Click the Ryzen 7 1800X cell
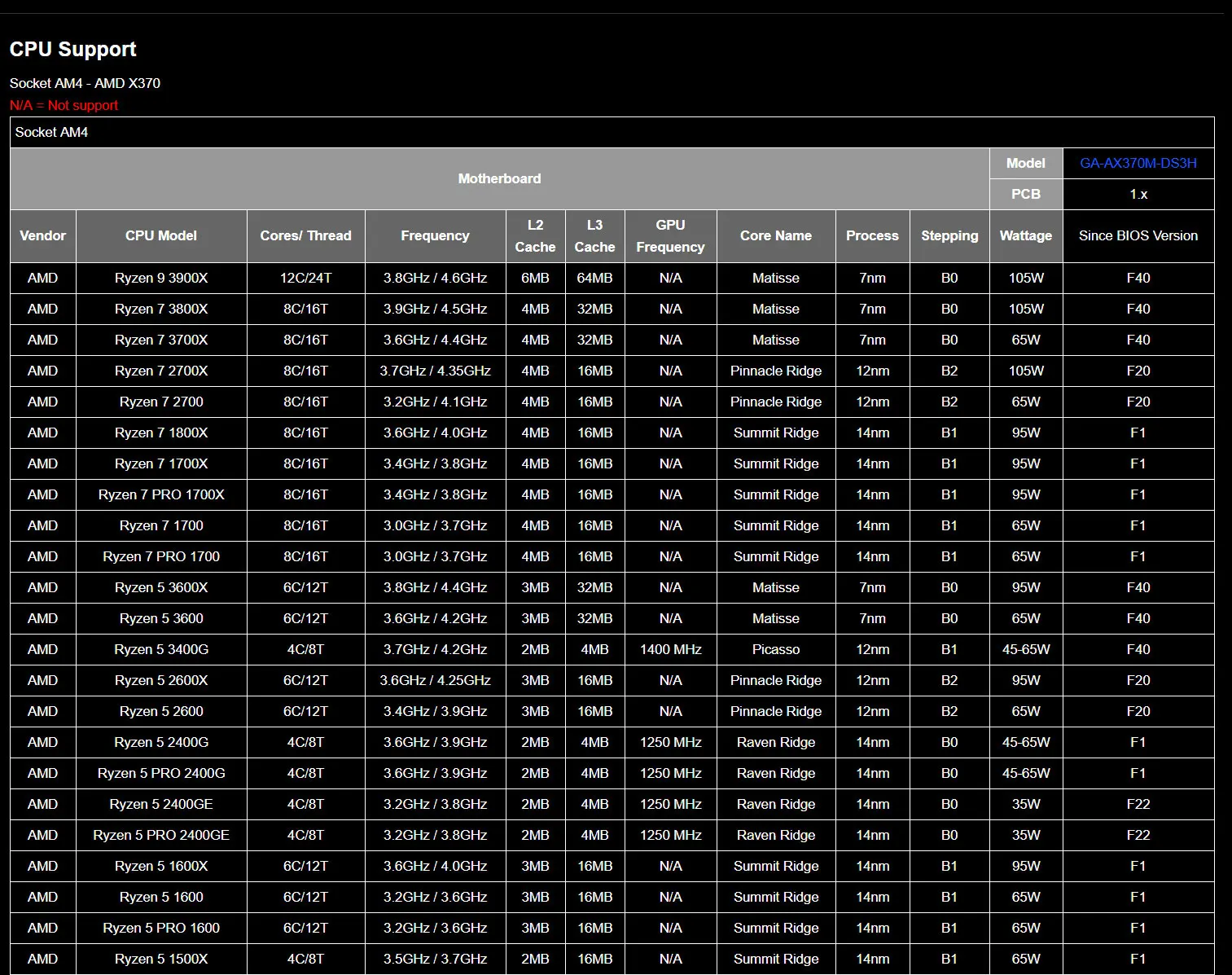The height and width of the screenshot is (975, 1232). tap(161, 433)
